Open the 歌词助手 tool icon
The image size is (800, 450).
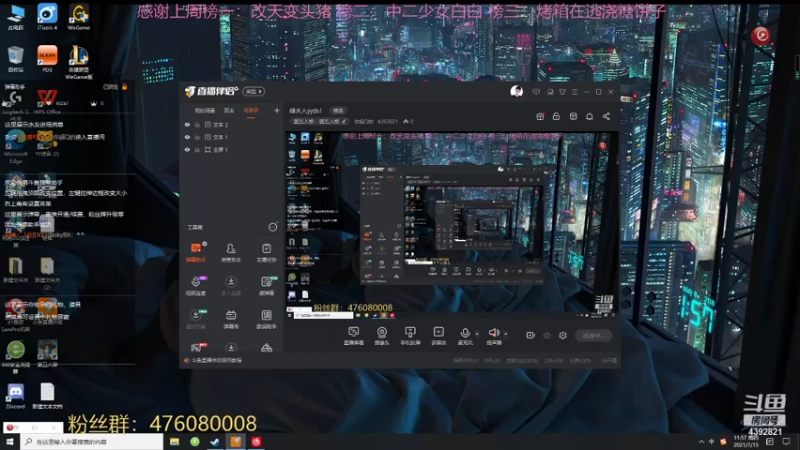pos(266,318)
